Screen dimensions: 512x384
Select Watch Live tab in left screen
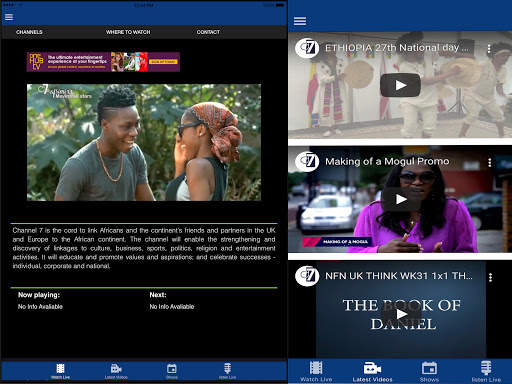pos(60,371)
